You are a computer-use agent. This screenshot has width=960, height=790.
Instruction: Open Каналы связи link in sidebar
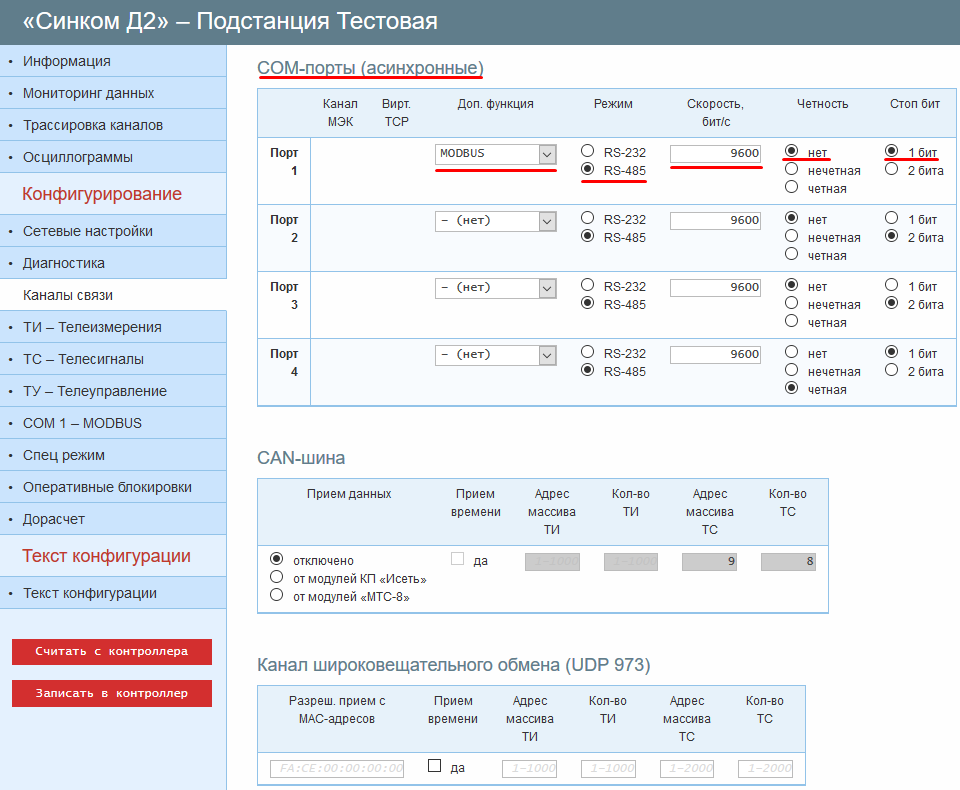click(x=68, y=295)
